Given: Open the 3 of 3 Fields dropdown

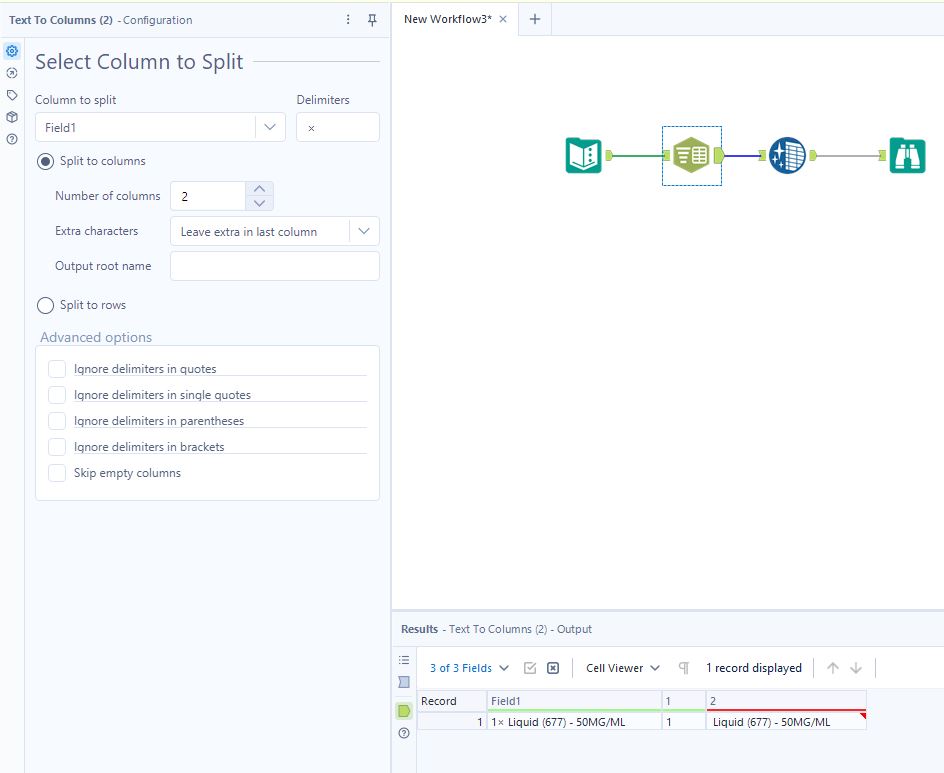Looking at the screenshot, I should pos(466,667).
